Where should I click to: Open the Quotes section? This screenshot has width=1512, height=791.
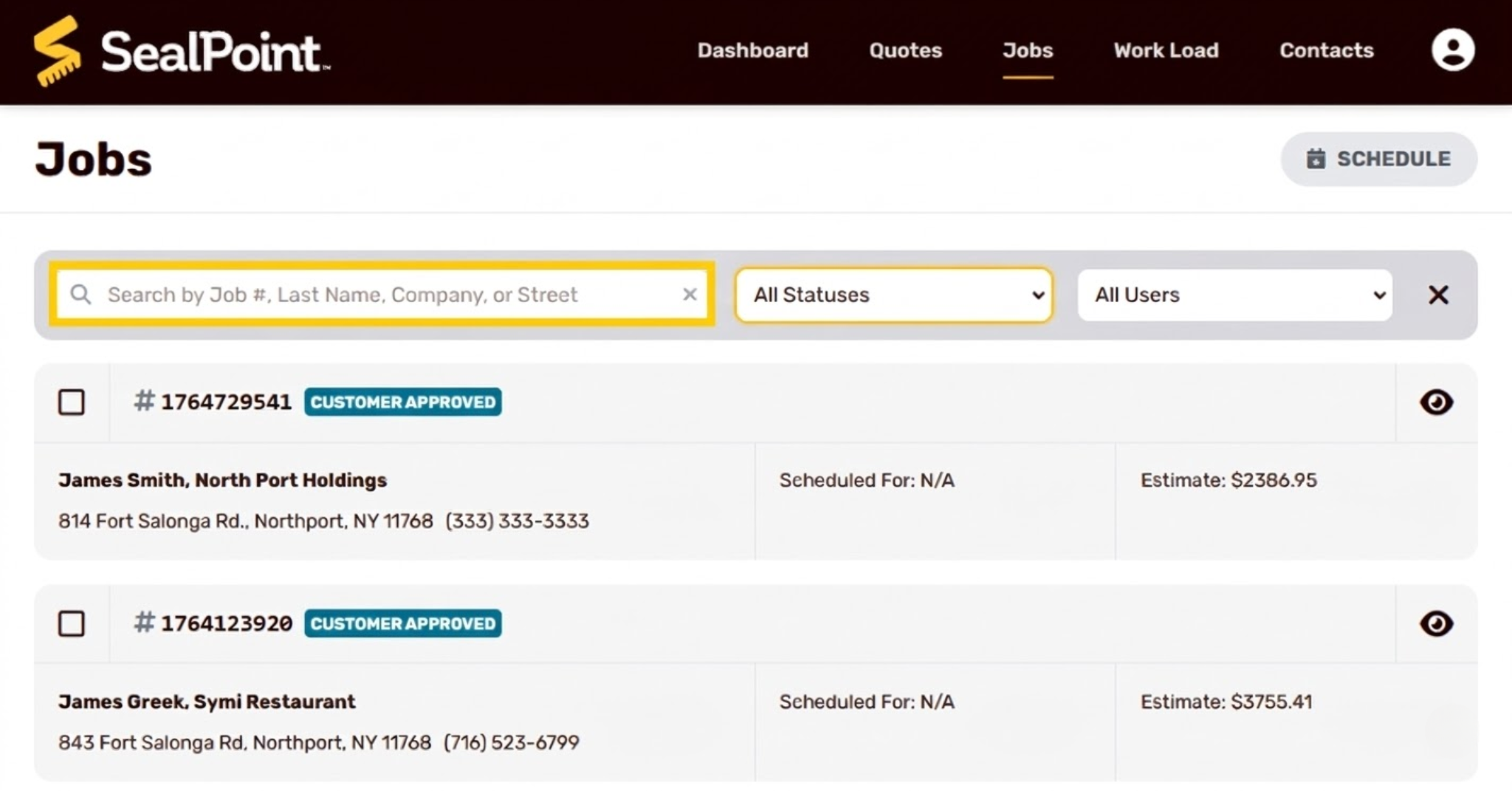[905, 50]
